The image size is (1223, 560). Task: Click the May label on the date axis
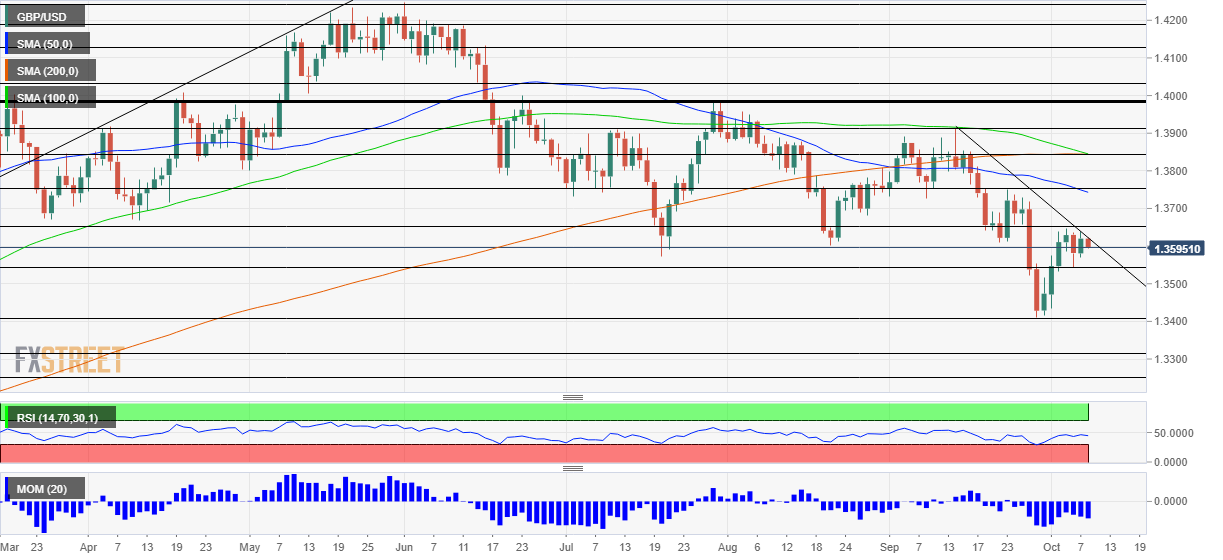click(251, 548)
